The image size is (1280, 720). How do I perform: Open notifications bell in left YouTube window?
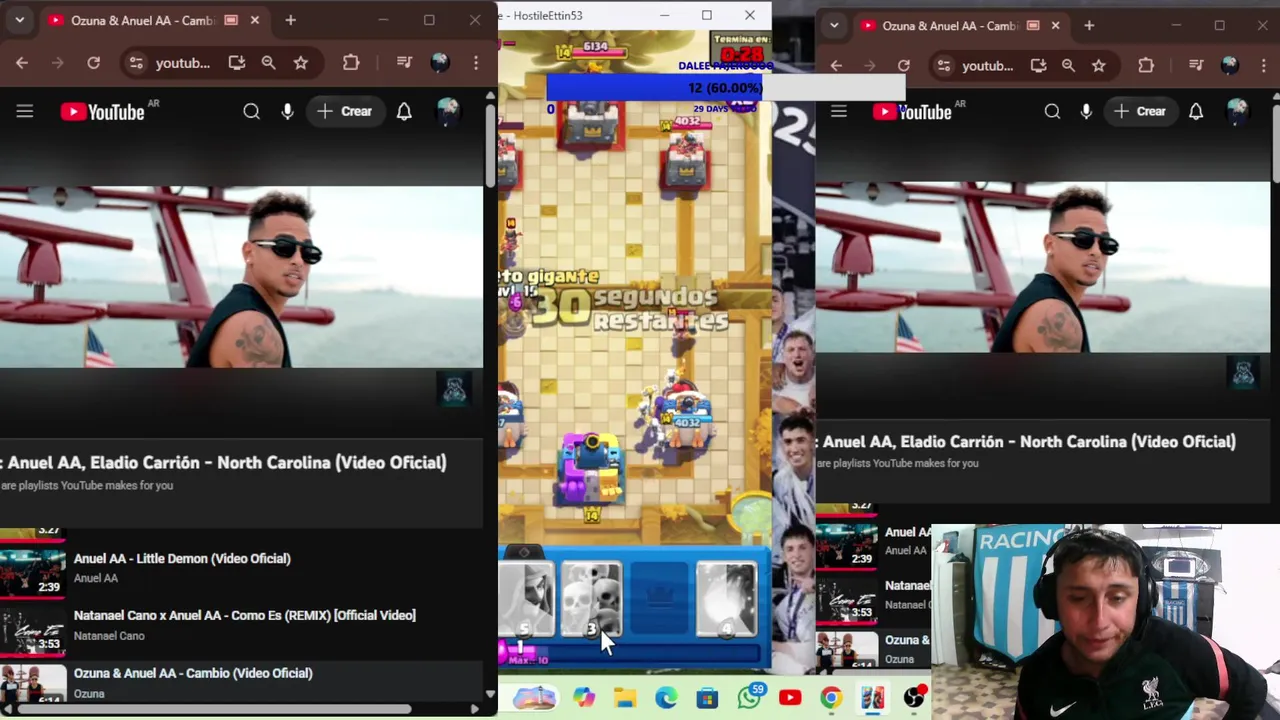[404, 112]
